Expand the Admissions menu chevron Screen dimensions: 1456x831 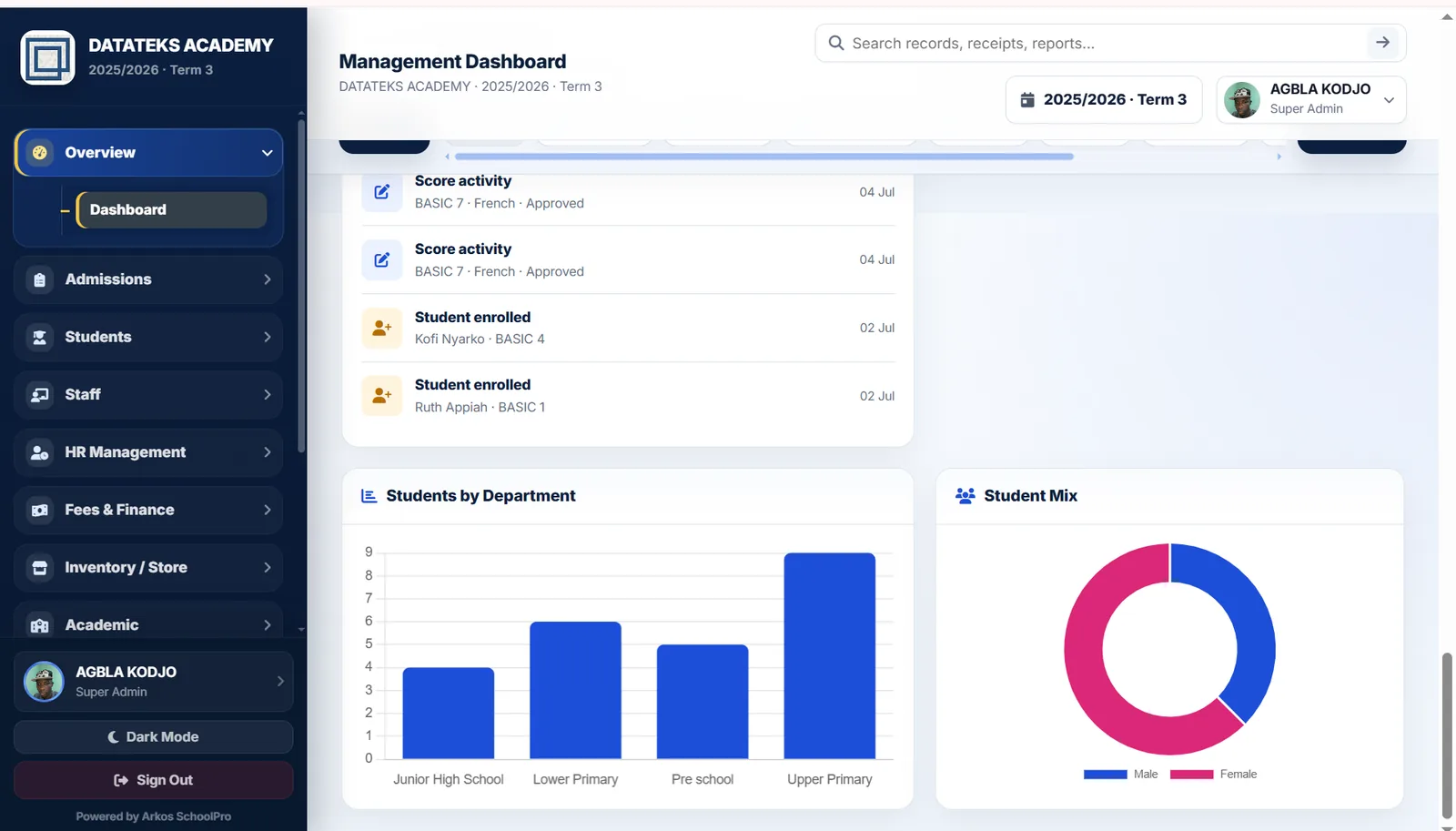[x=267, y=279]
